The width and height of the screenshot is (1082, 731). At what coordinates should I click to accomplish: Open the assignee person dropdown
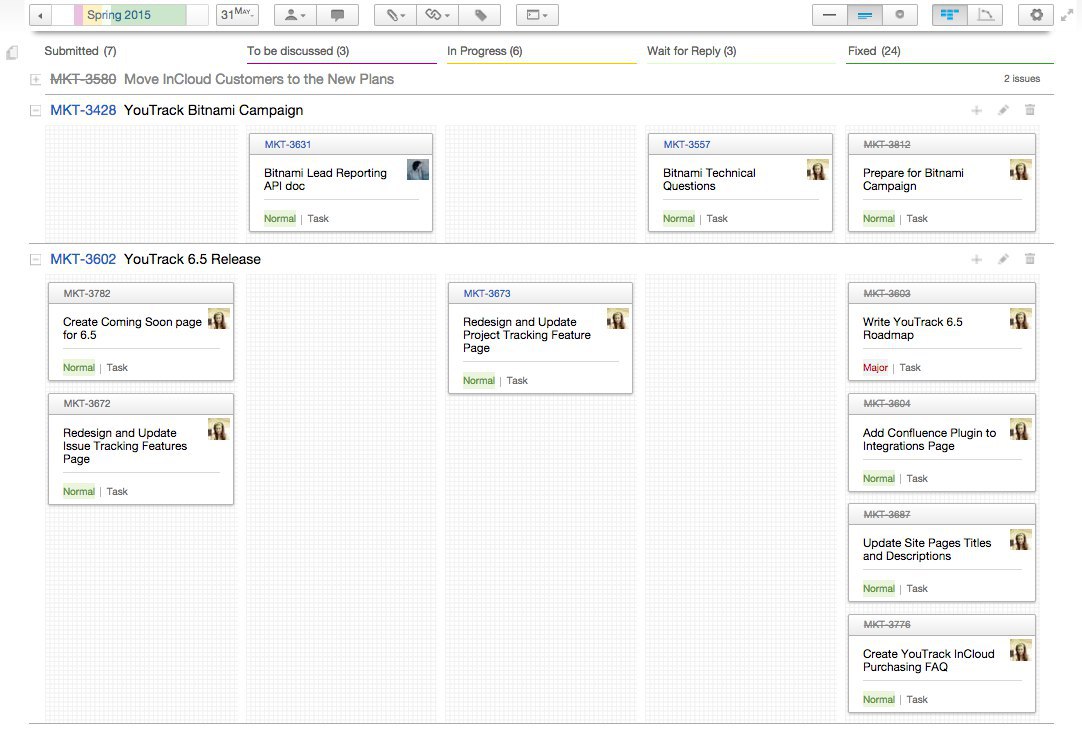coord(295,15)
